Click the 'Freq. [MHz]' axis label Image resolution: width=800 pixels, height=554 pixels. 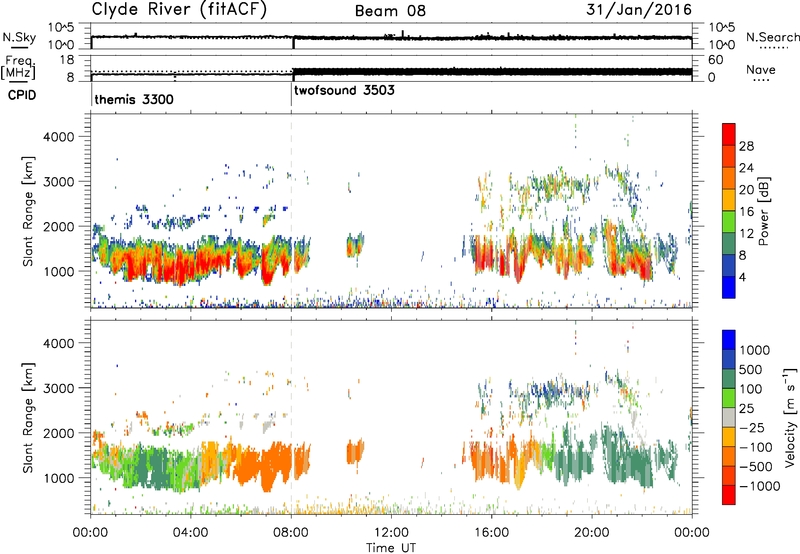click(x=19, y=67)
